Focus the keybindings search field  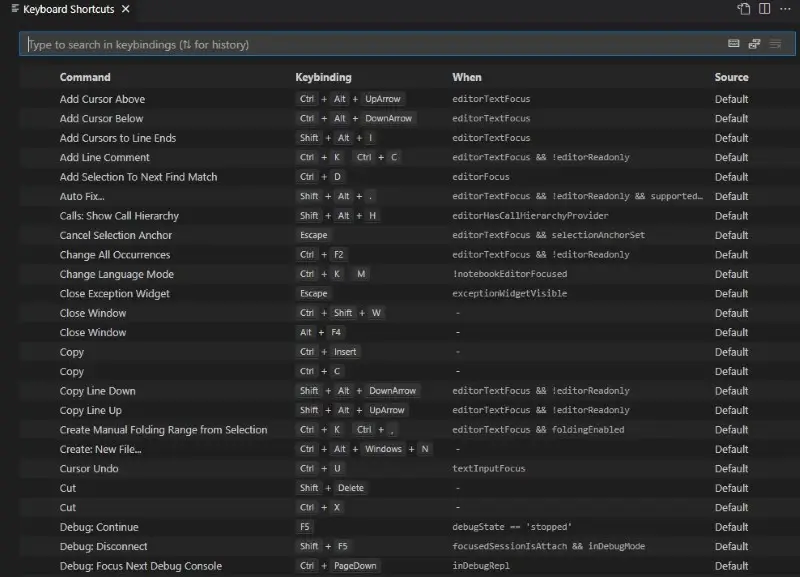[370, 44]
